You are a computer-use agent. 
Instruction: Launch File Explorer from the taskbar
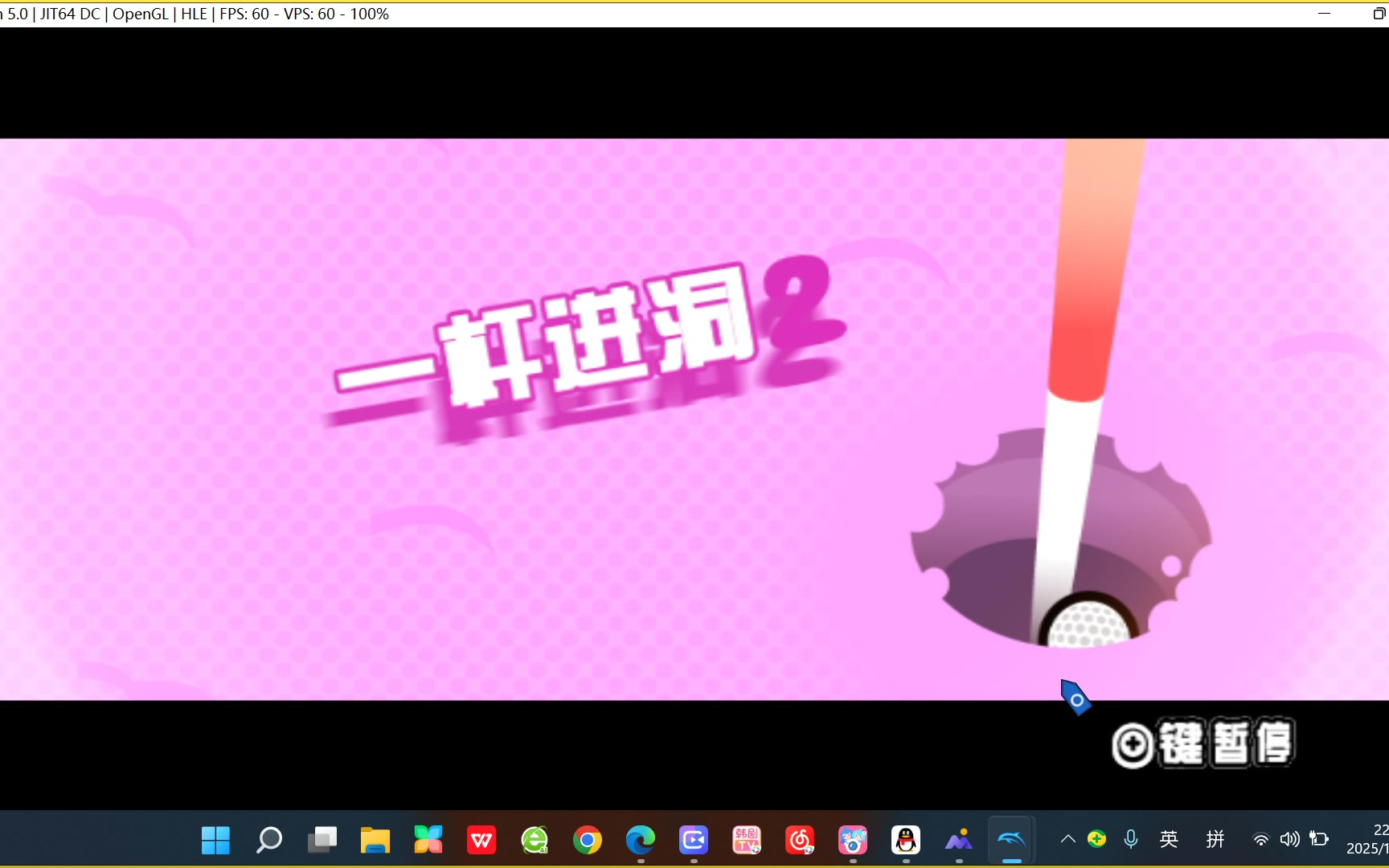pyautogui.click(x=375, y=841)
